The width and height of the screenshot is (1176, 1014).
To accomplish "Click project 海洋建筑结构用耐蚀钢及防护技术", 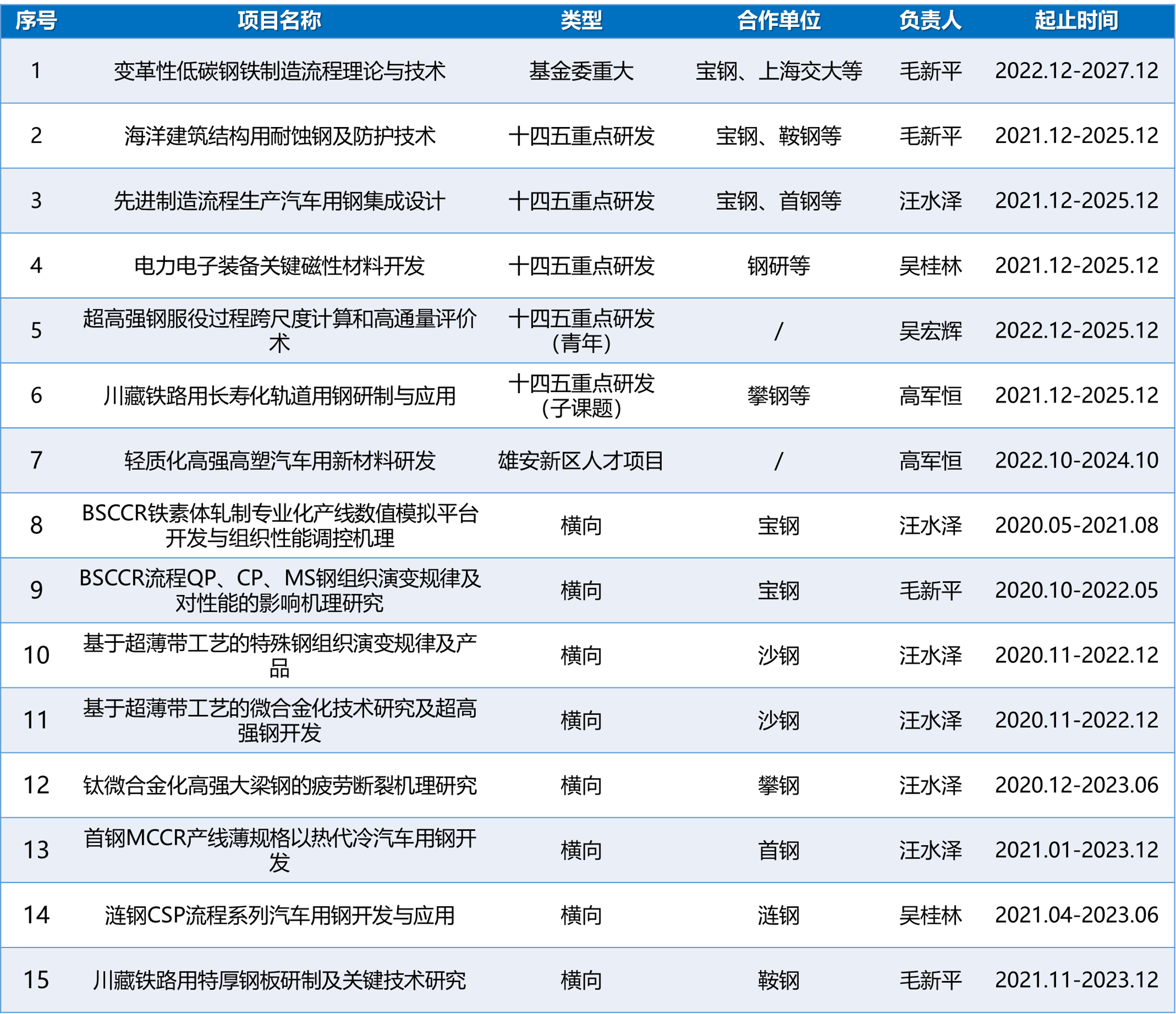I will (279, 136).
